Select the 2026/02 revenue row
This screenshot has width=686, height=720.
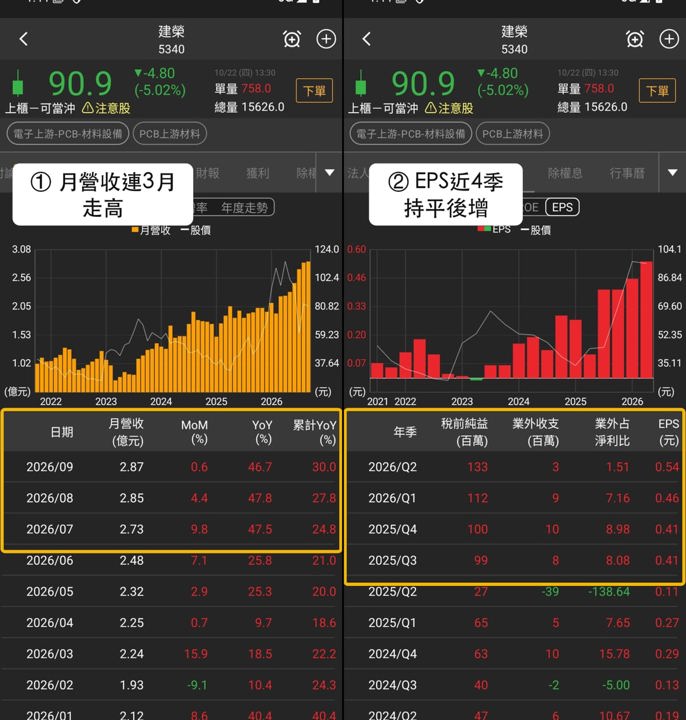(171, 685)
